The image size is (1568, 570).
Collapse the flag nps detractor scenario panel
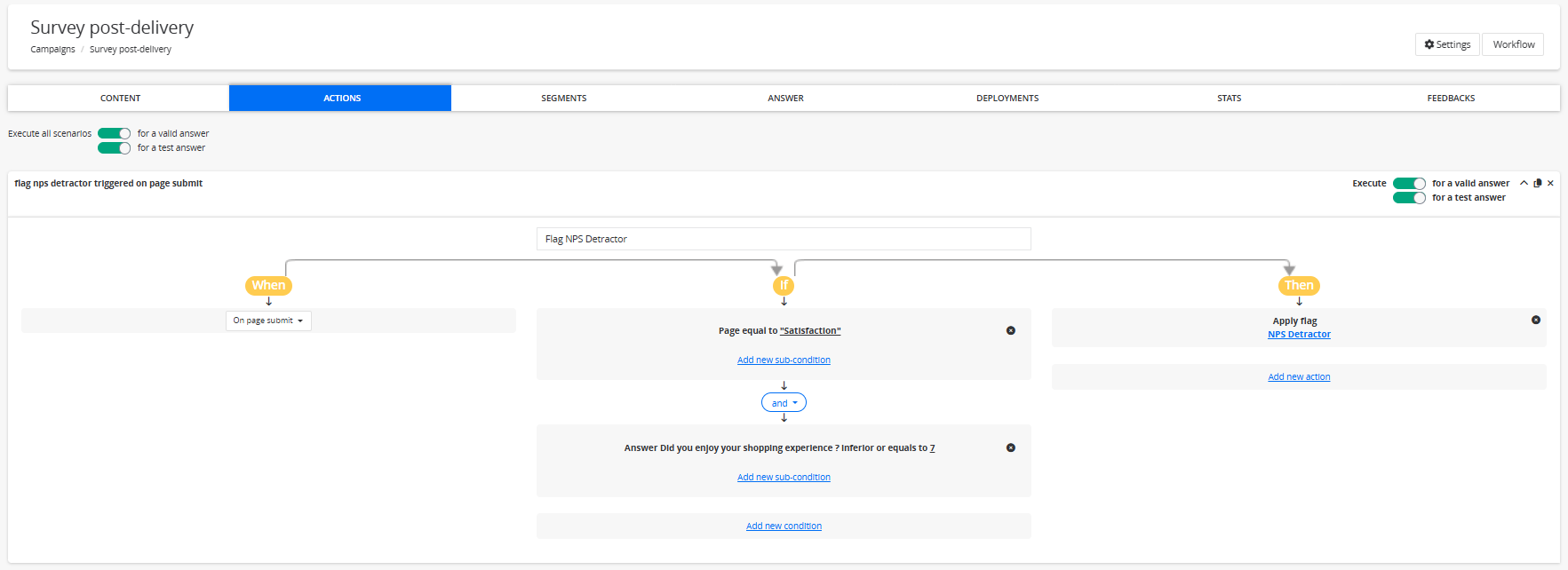(1524, 183)
